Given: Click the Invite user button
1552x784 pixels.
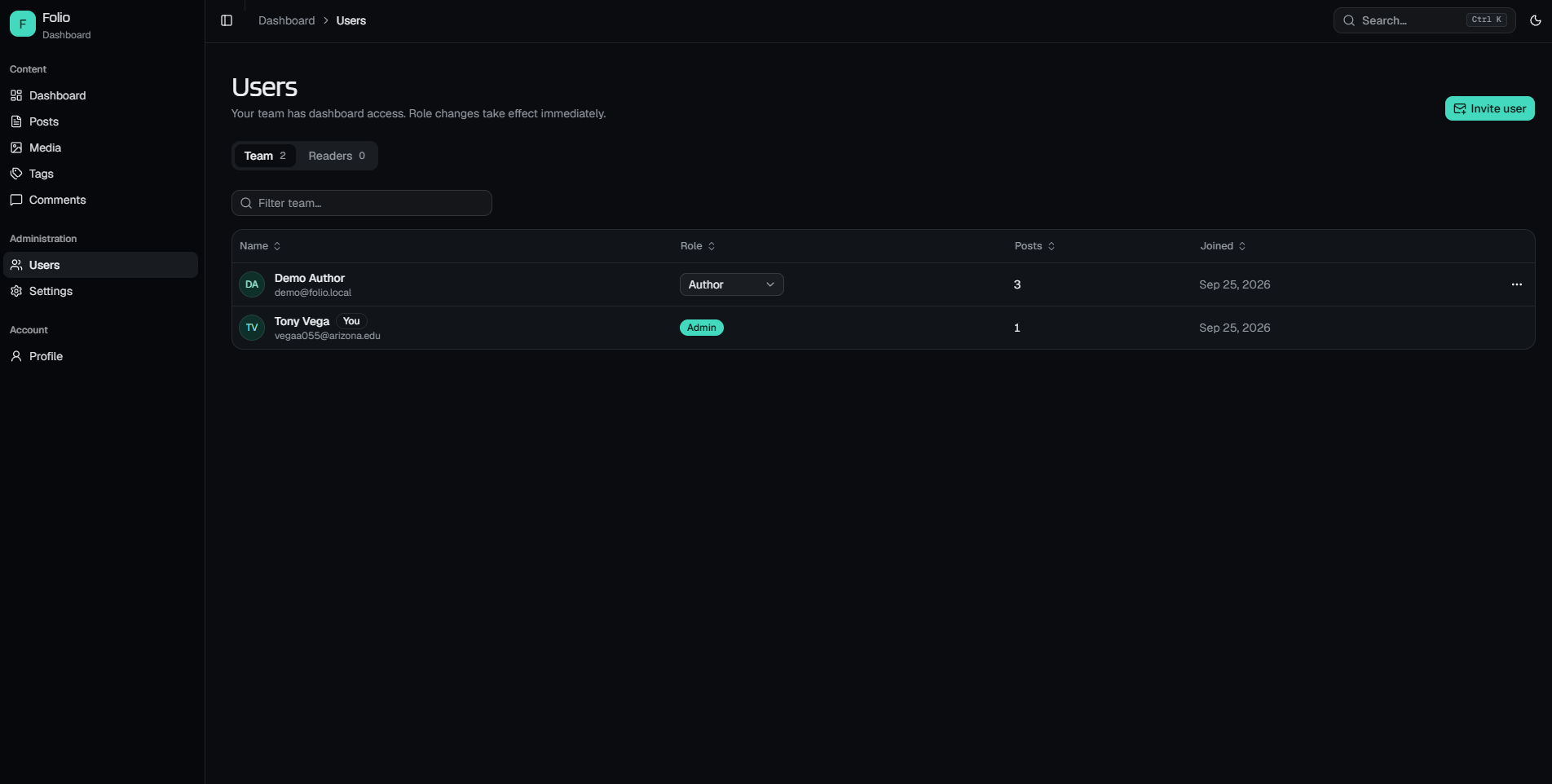Looking at the screenshot, I should (x=1489, y=108).
